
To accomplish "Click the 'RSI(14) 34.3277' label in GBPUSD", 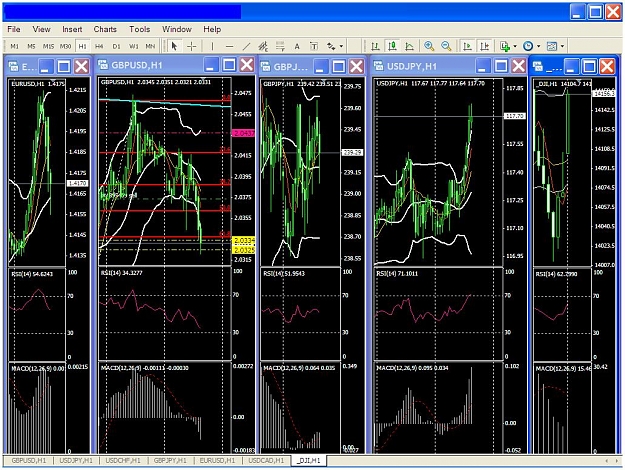I will (122, 273).
